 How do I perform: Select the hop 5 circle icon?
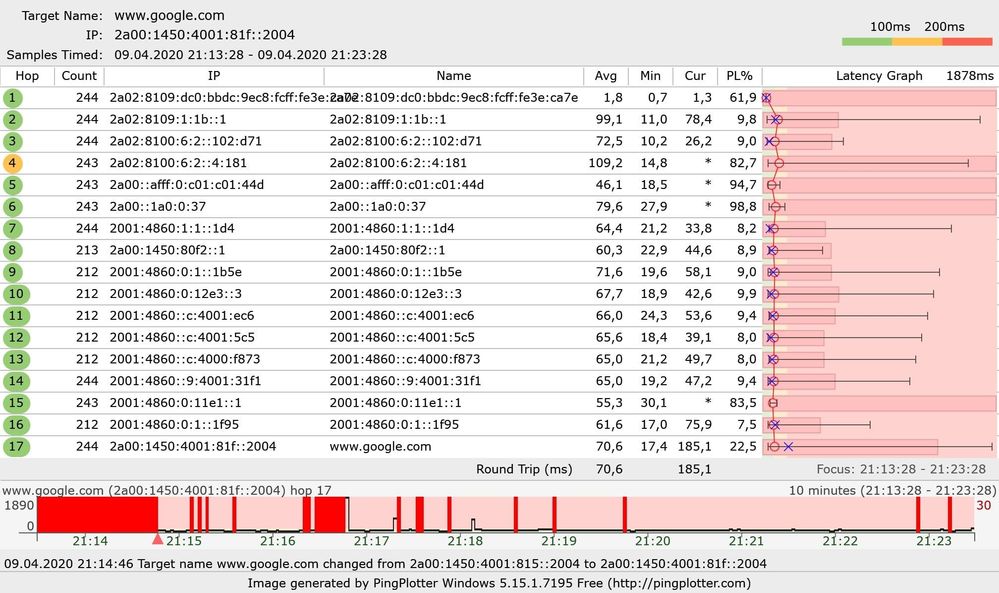click(12, 185)
